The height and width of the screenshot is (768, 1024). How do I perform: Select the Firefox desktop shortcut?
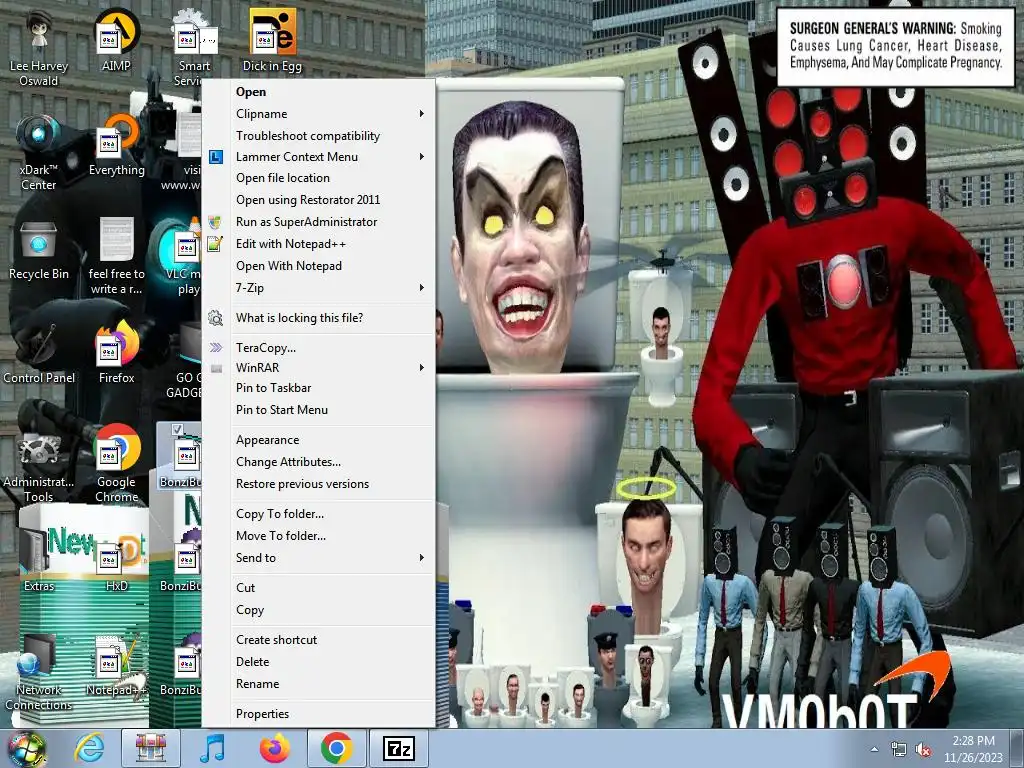[x=116, y=353]
